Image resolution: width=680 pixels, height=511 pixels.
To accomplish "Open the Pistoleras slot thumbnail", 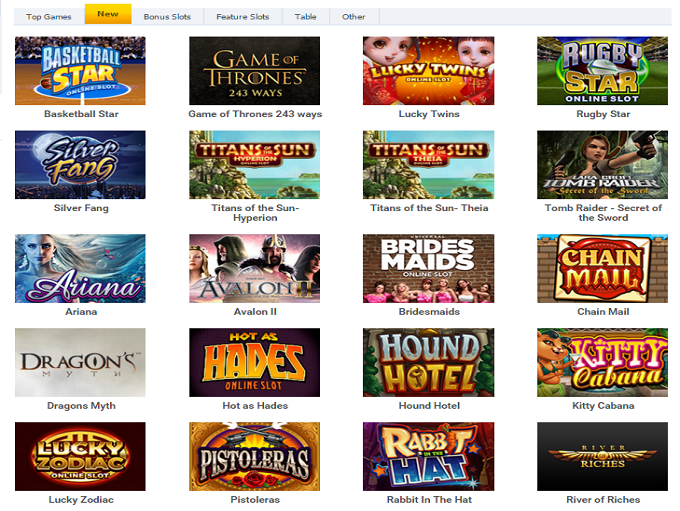I will pyautogui.click(x=255, y=456).
